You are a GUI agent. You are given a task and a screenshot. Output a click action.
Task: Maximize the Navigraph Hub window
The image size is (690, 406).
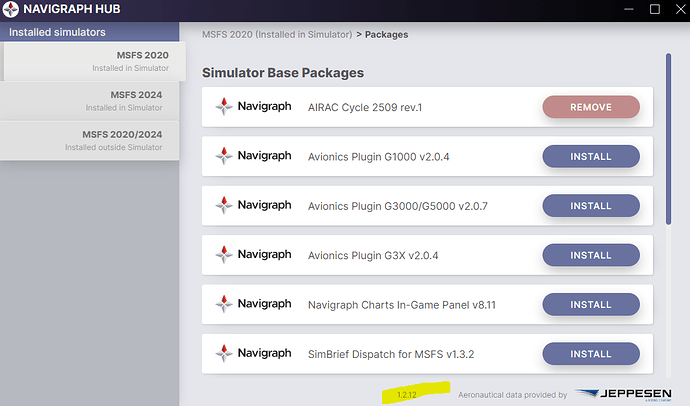[x=655, y=9]
